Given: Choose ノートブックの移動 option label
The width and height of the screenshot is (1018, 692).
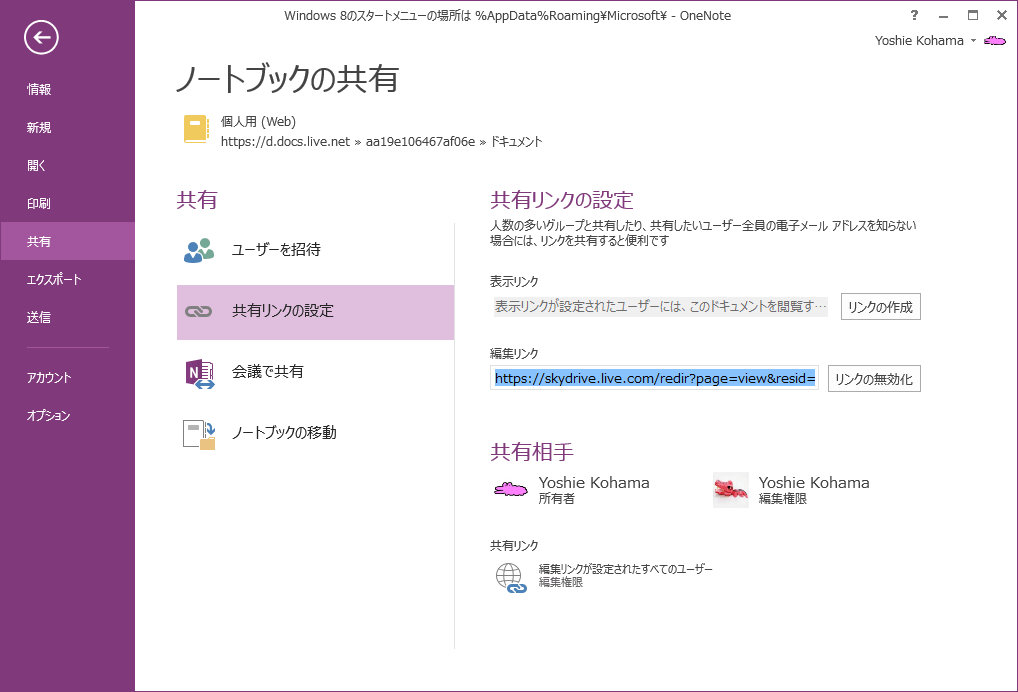Looking at the screenshot, I should tap(284, 432).
